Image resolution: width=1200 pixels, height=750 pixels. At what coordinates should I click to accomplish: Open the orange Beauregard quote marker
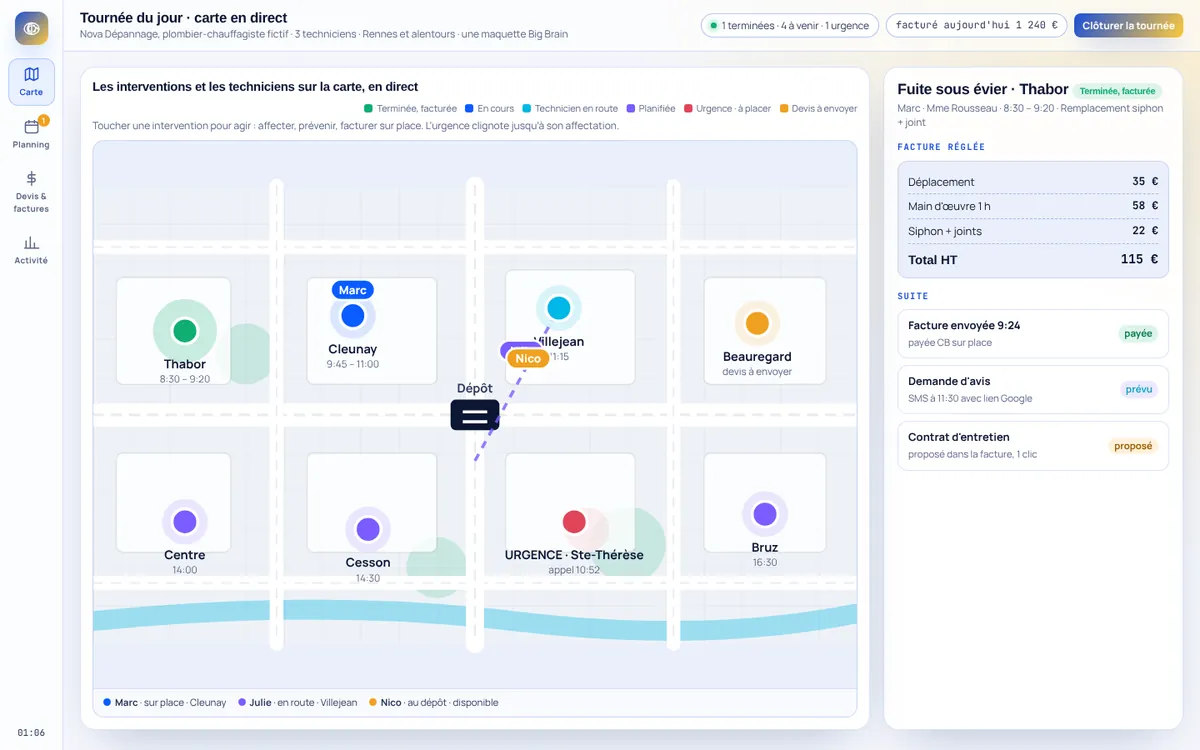pos(757,324)
